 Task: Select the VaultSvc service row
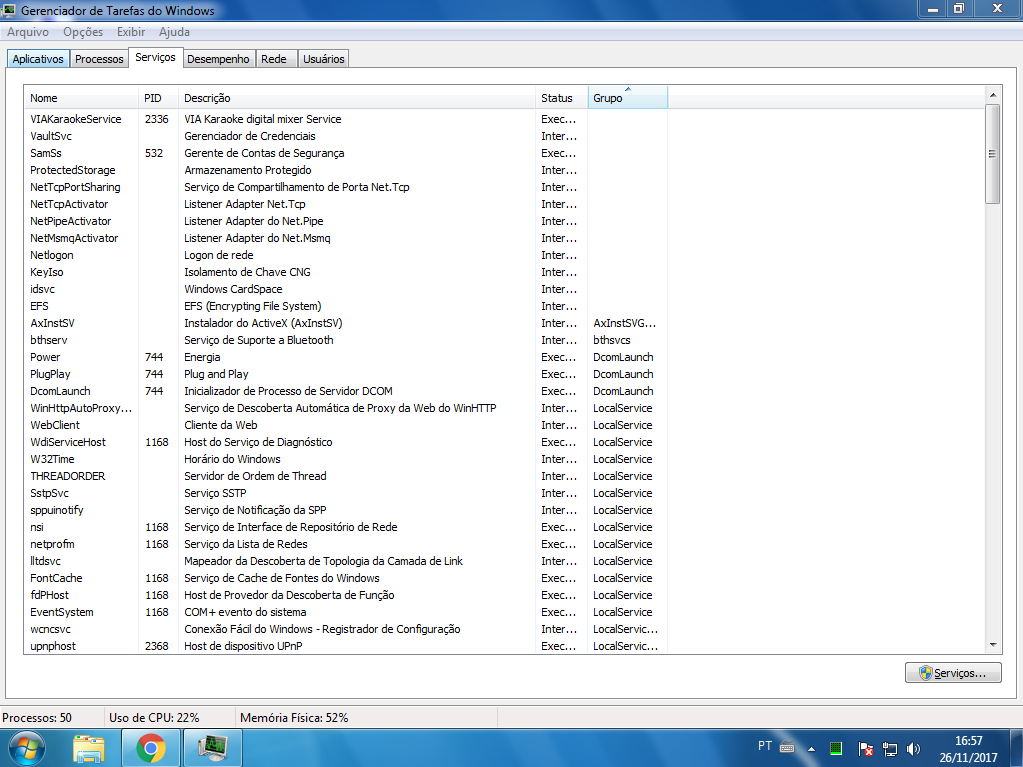click(x=346, y=136)
